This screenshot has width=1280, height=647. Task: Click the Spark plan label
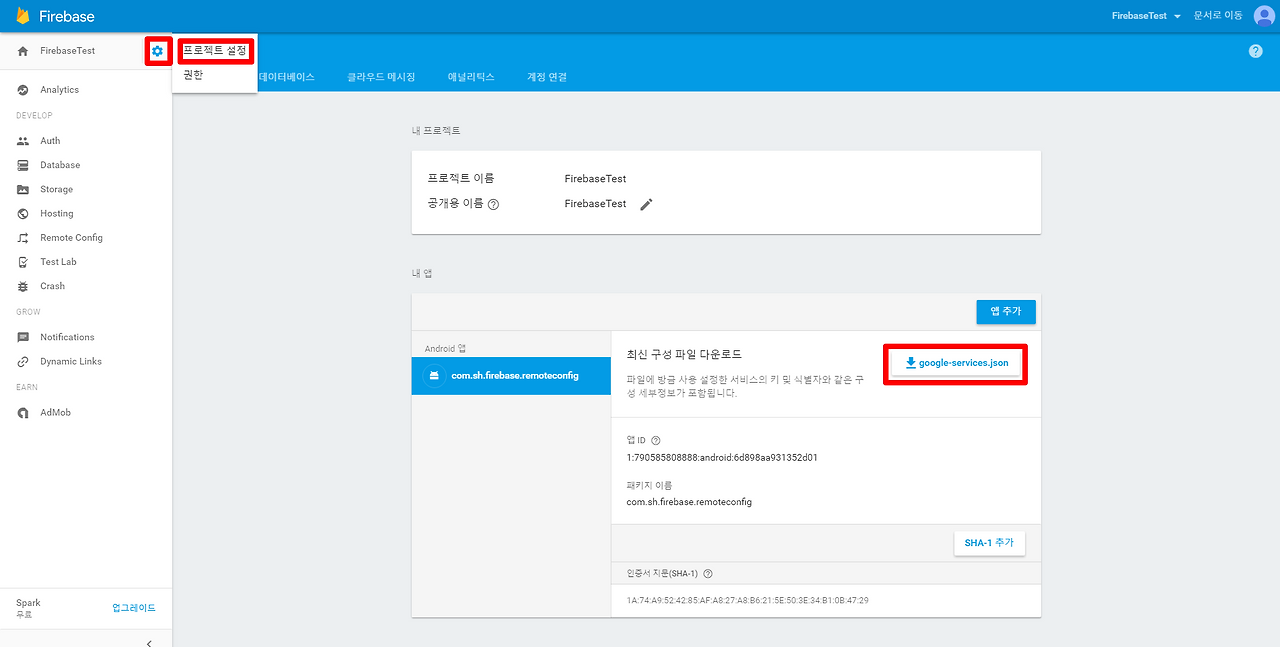(x=28, y=603)
